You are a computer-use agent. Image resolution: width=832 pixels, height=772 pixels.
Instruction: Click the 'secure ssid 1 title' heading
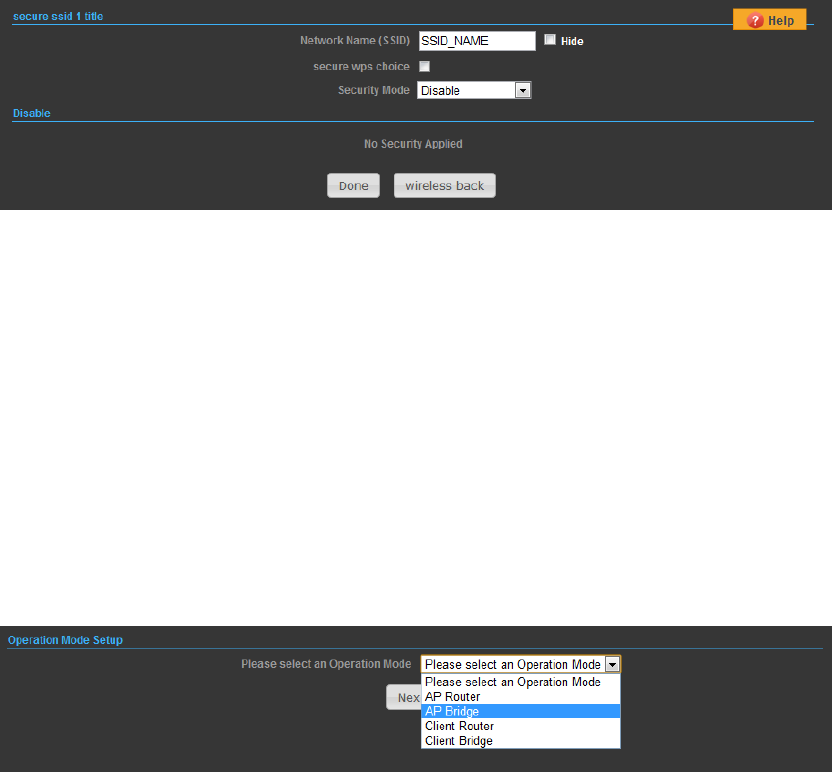point(58,16)
